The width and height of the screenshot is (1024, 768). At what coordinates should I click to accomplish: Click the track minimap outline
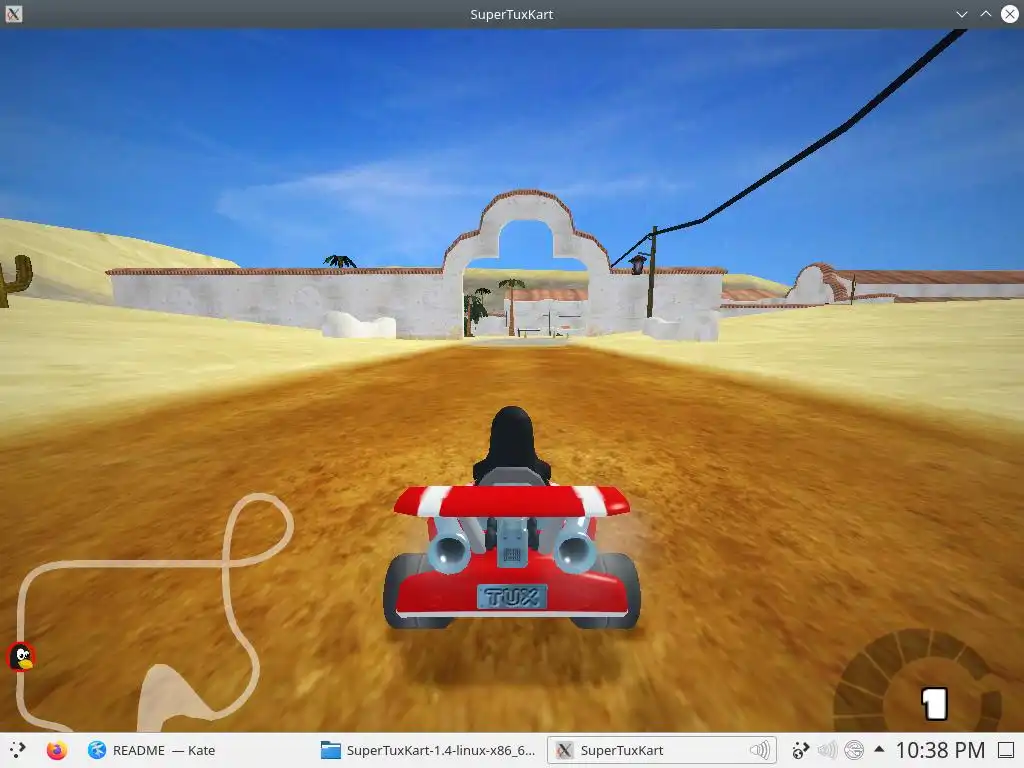154,612
